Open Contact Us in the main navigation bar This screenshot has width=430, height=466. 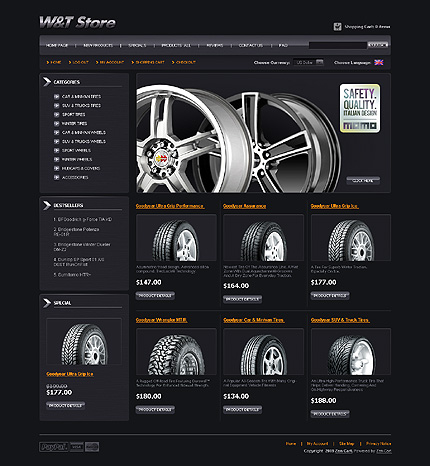[251, 45]
